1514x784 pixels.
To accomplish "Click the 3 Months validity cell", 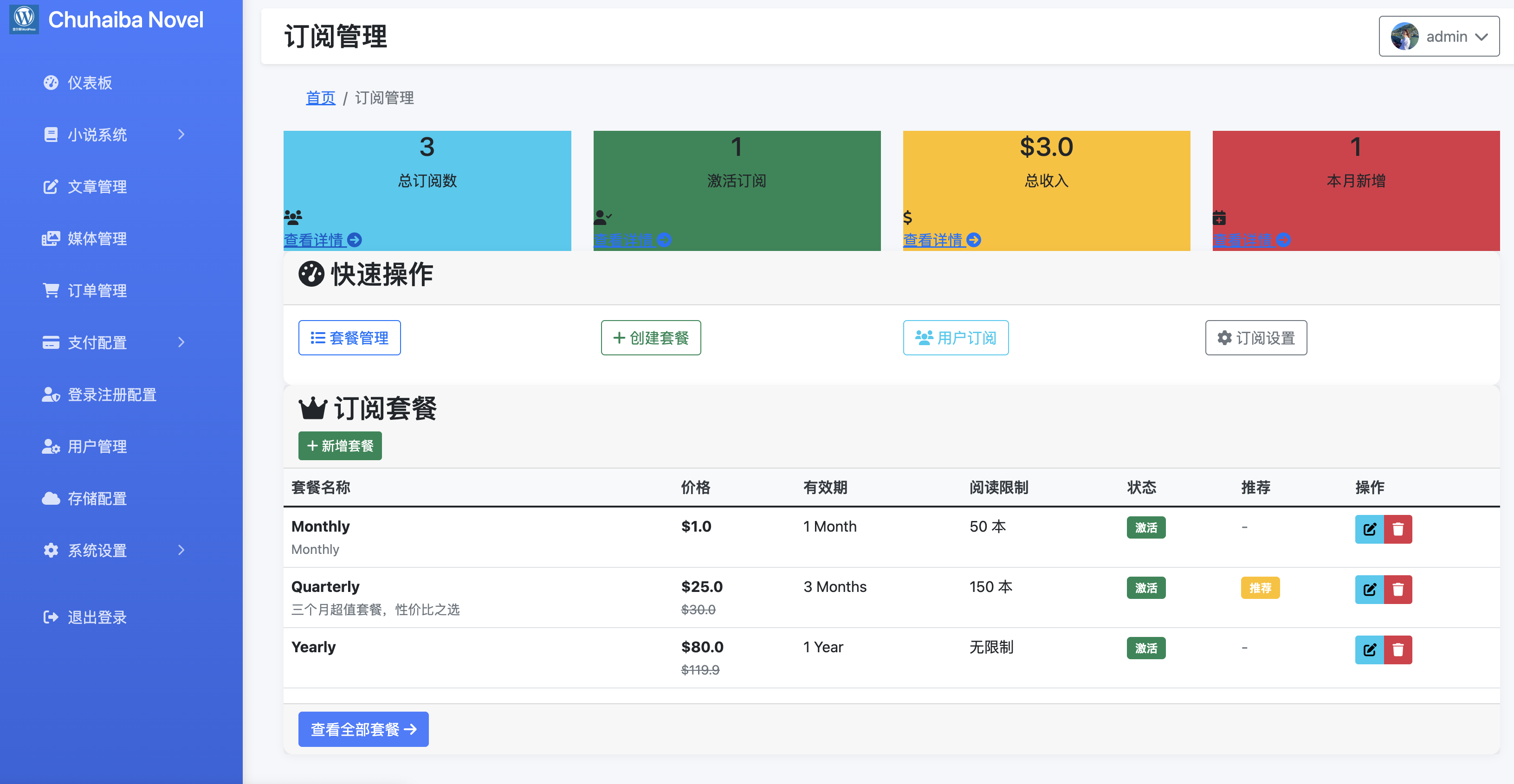I will pos(835,587).
